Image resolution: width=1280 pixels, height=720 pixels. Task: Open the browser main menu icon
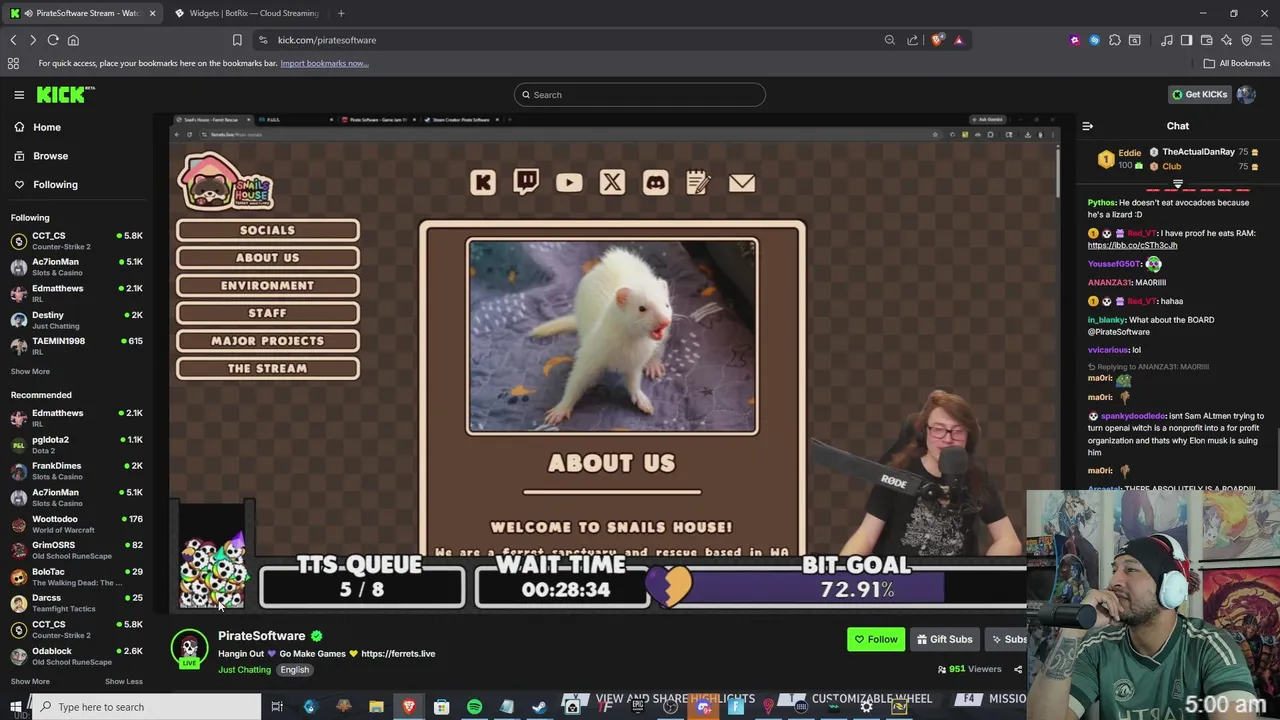click(1266, 40)
